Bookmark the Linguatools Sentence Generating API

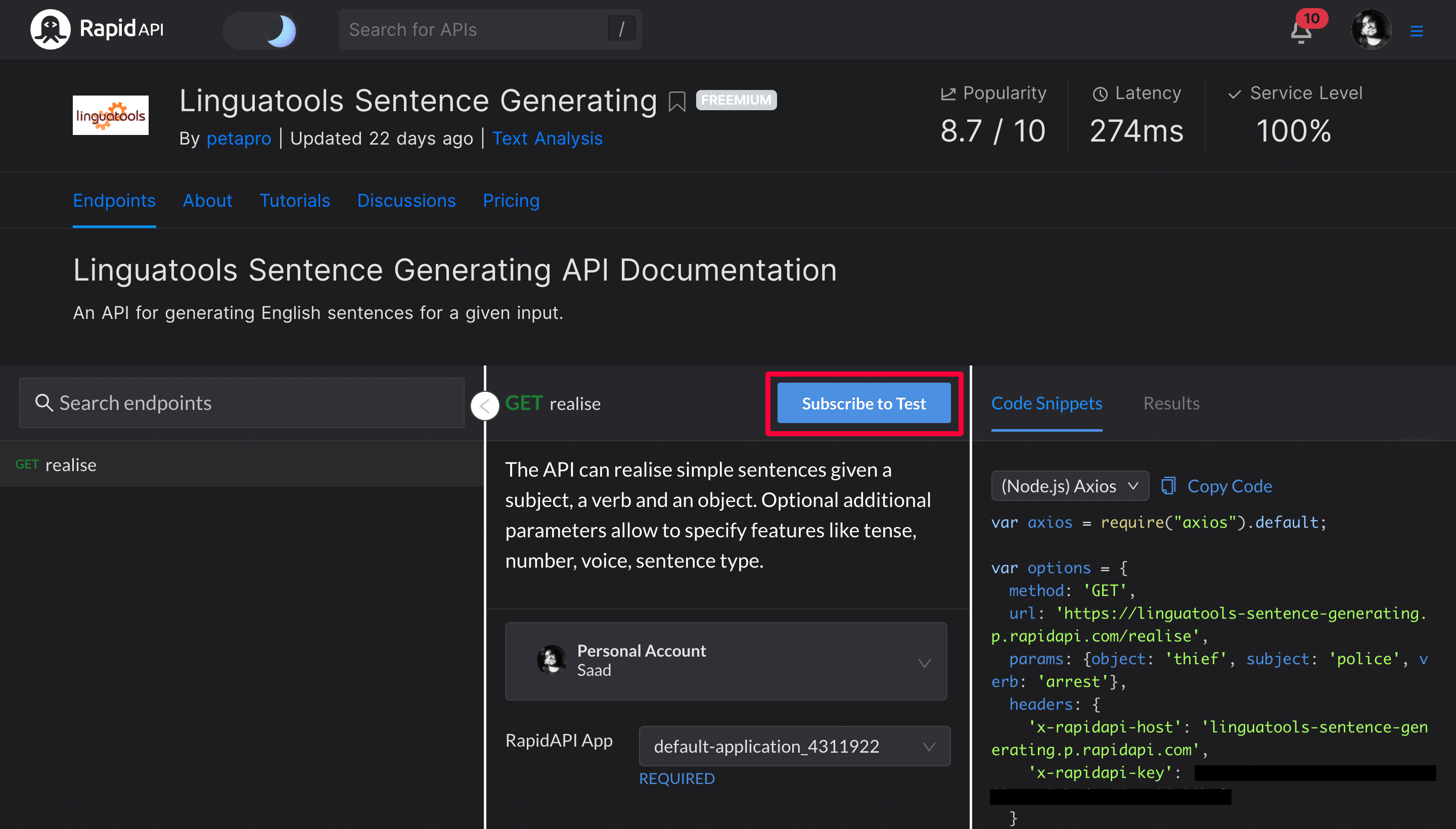[676, 102]
